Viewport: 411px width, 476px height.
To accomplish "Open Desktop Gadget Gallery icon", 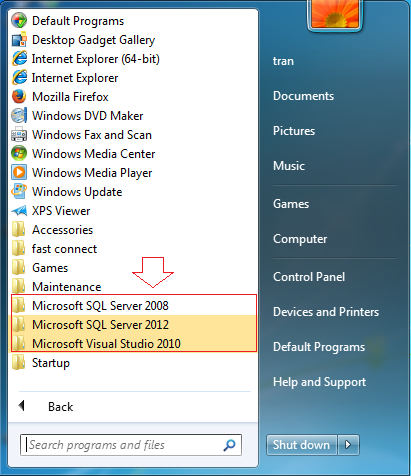I will pos(19,40).
